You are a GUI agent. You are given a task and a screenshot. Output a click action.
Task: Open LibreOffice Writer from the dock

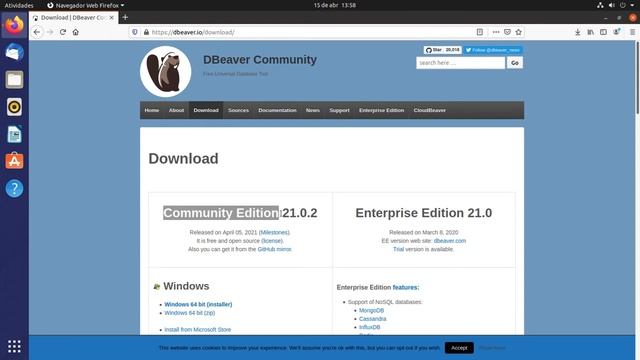pyautogui.click(x=14, y=134)
